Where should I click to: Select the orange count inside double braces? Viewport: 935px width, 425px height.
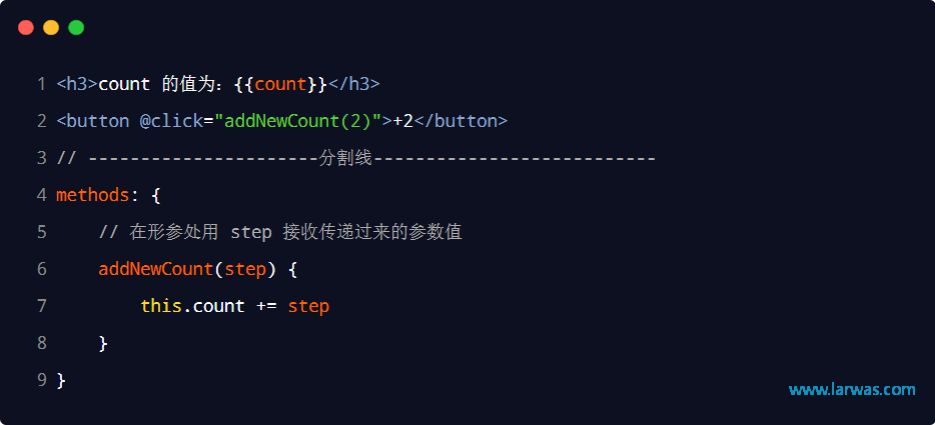280,84
